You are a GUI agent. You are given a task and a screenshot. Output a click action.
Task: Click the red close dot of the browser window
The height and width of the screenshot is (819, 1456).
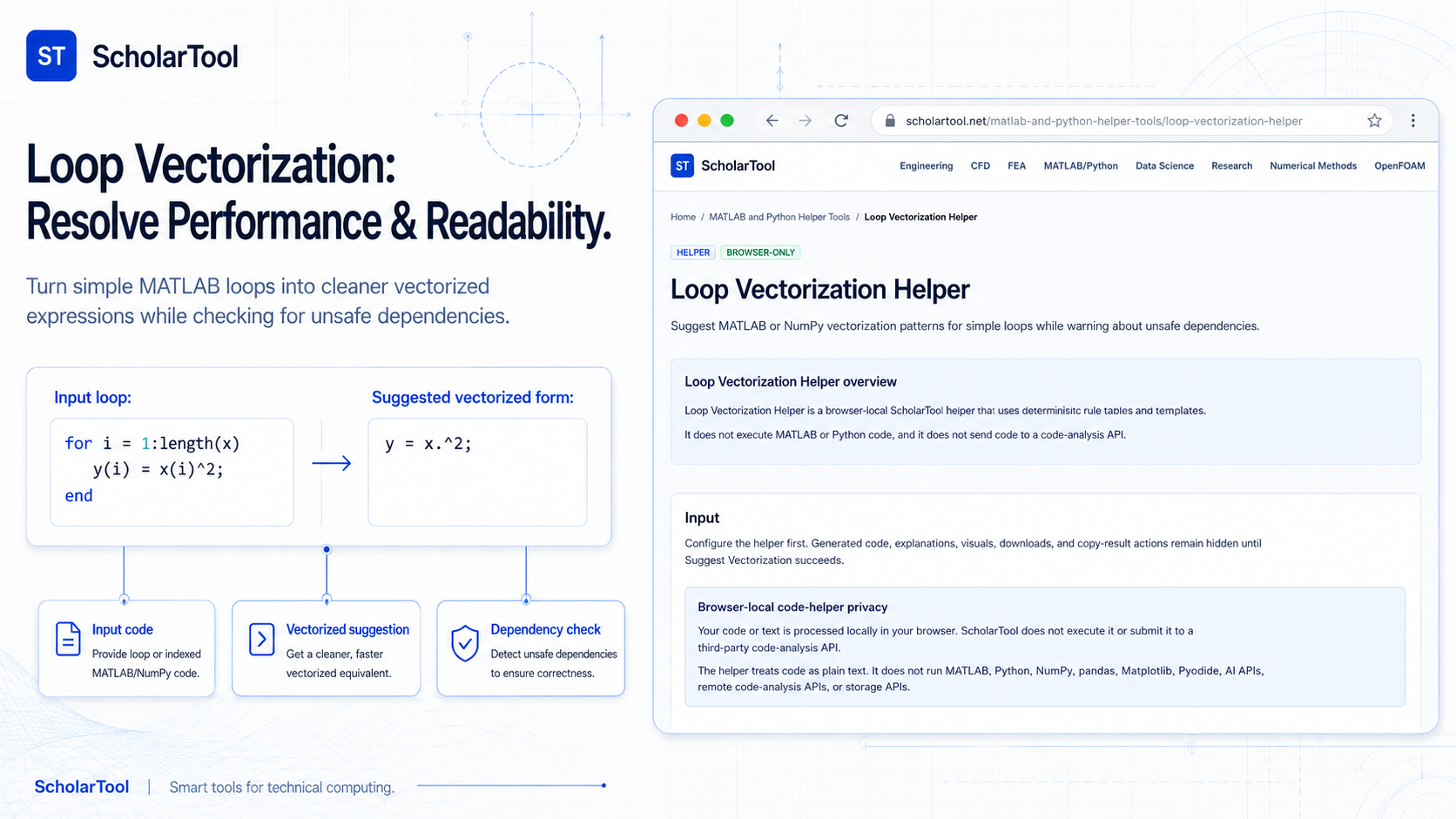point(682,121)
